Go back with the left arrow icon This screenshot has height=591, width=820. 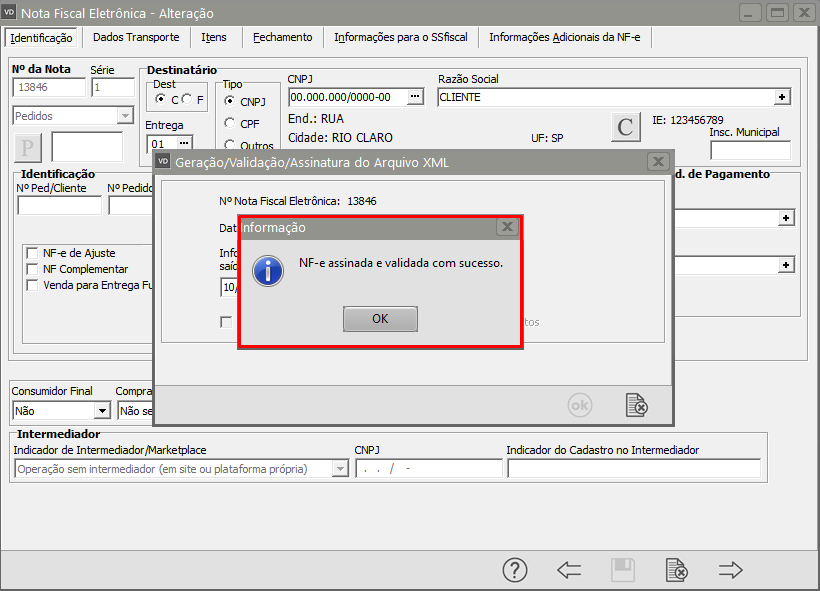(x=569, y=570)
